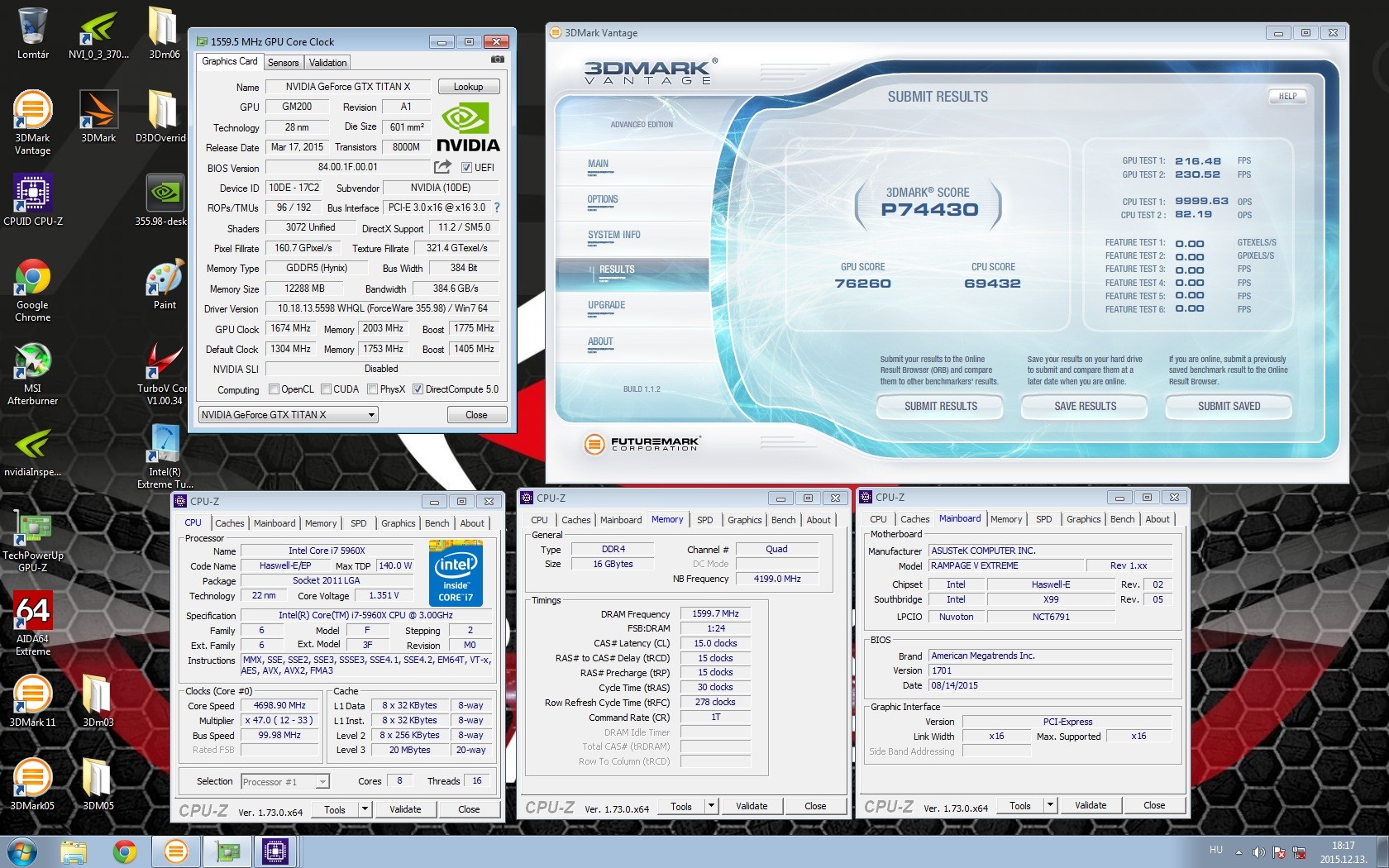The image size is (1389, 868).
Task: Select the D3DOverrid folder icon
Action: (161, 116)
